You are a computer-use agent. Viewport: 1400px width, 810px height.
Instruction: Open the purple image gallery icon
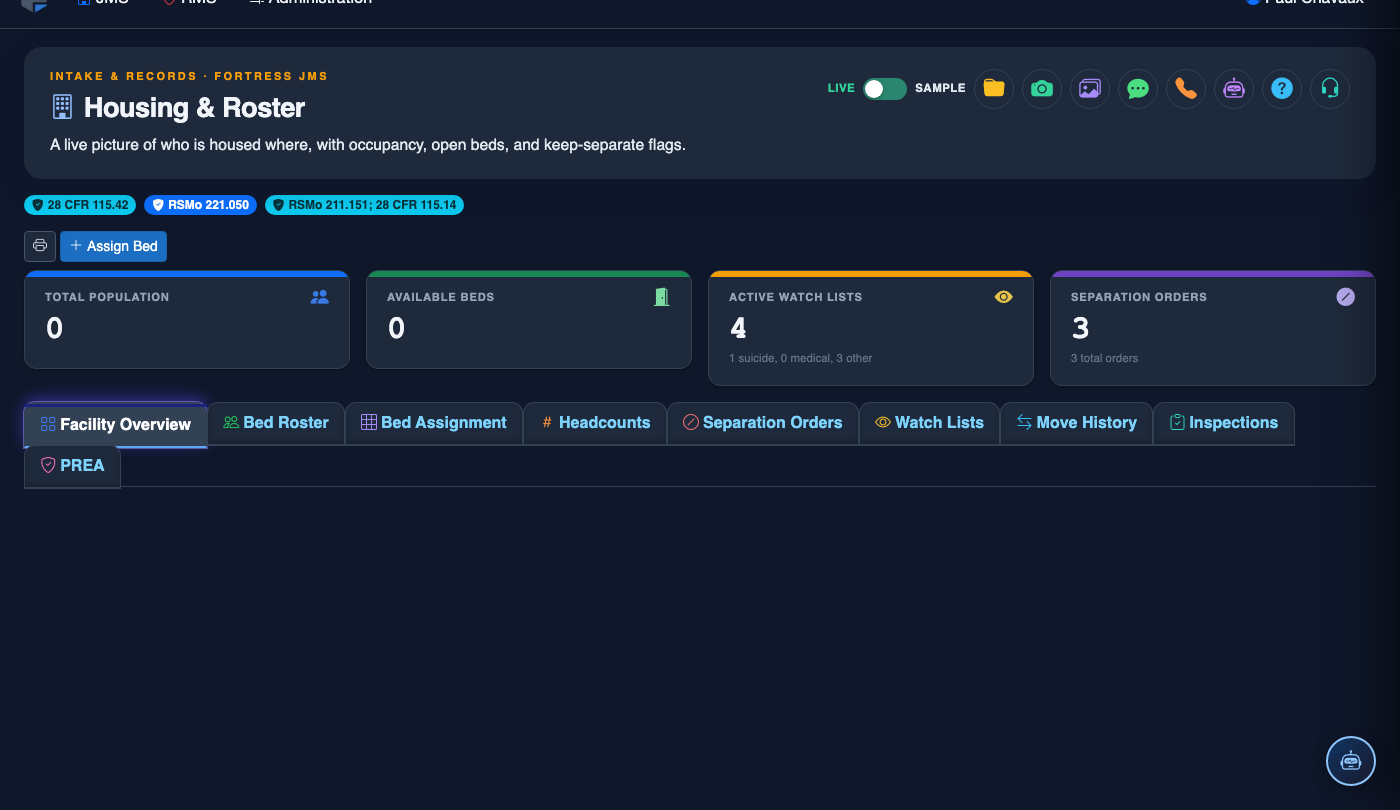click(1089, 88)
